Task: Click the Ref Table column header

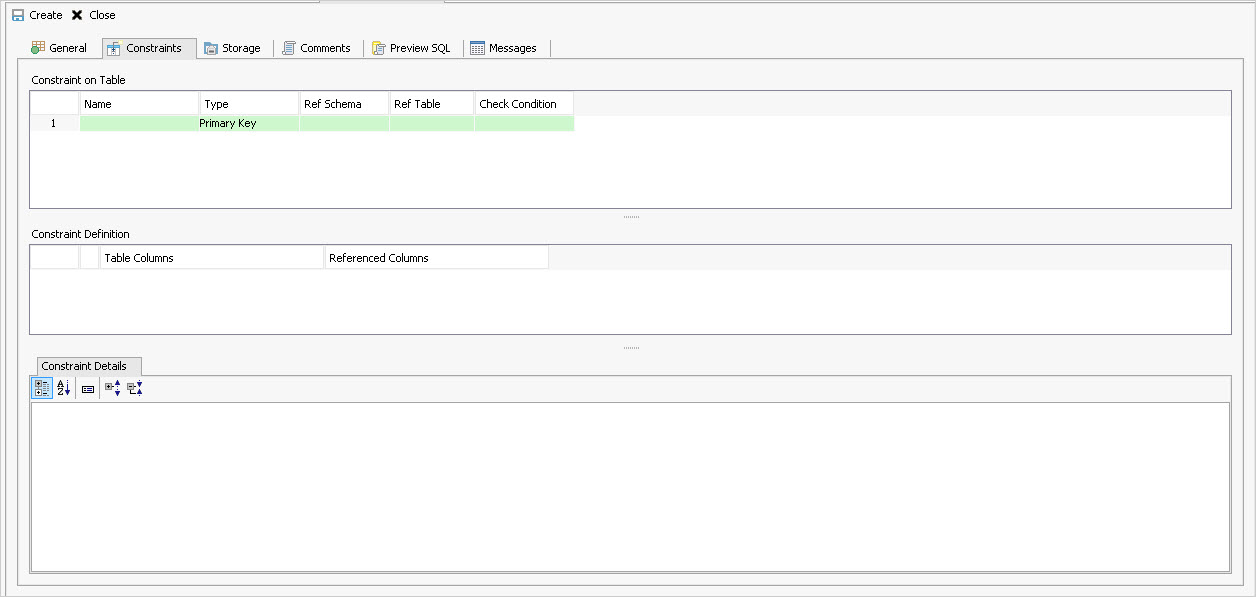Action: coord(432,104)
